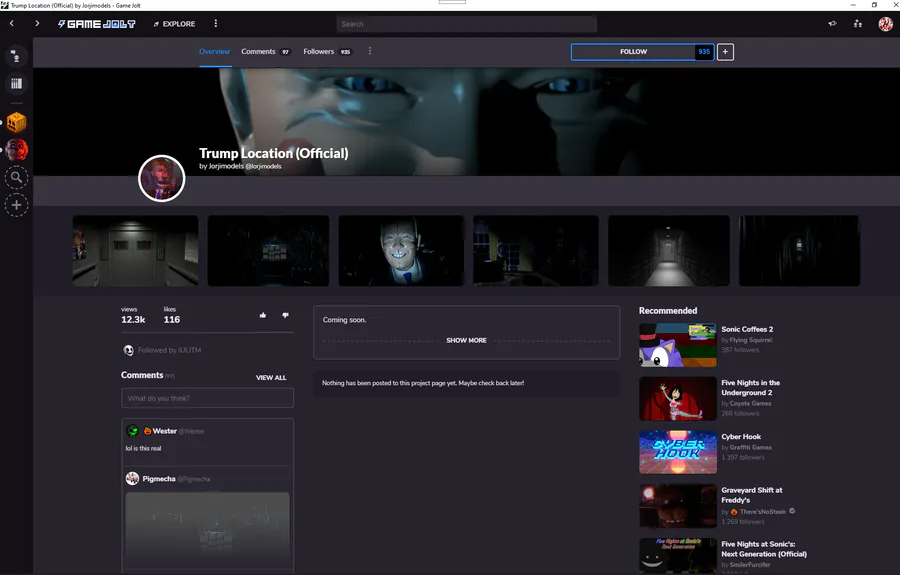Open the Cyber Hook title link
Viewport: 900px width, 575px height.
(741, 437)
